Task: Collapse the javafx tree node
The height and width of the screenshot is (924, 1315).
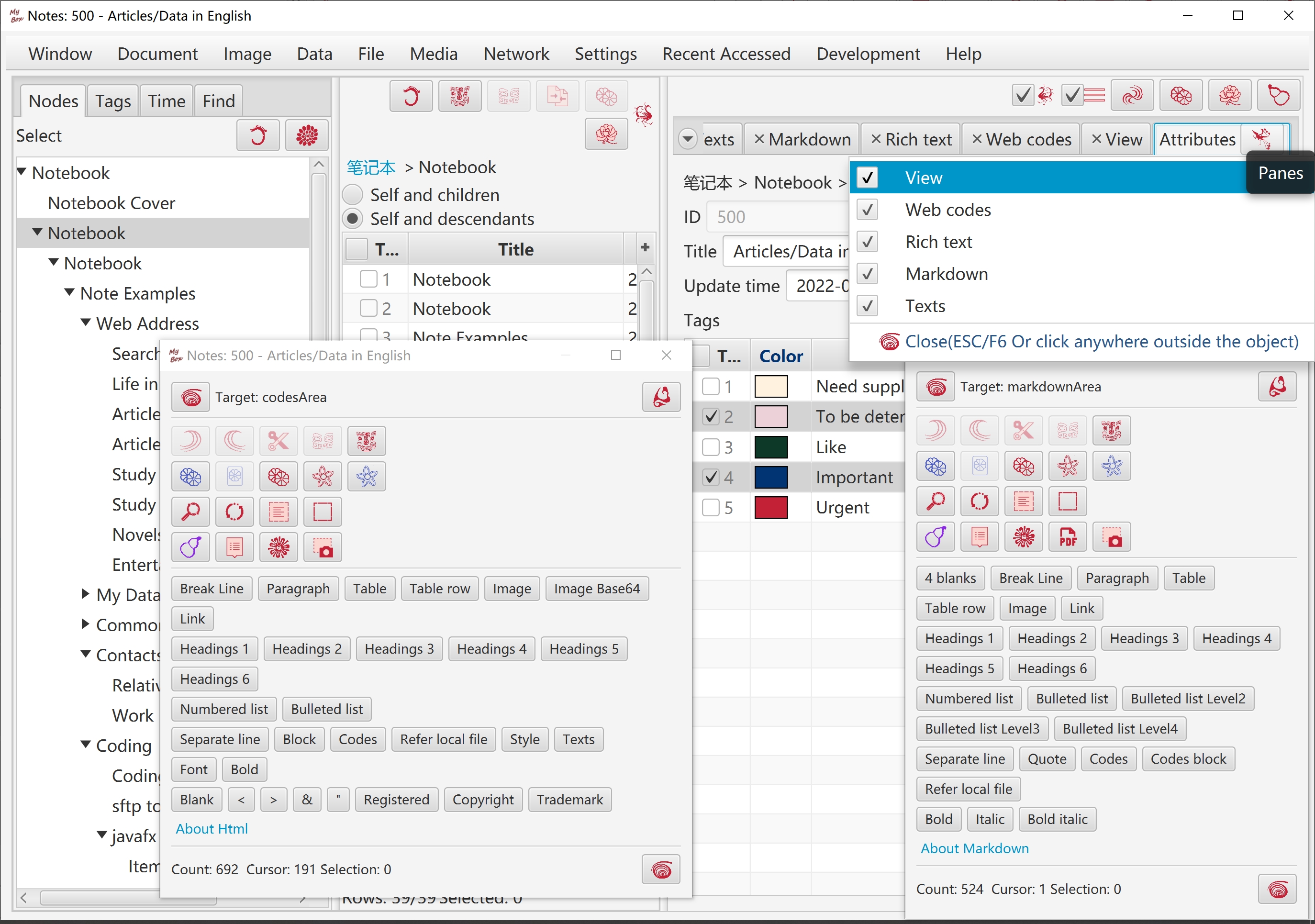Action: pos(102,835)
